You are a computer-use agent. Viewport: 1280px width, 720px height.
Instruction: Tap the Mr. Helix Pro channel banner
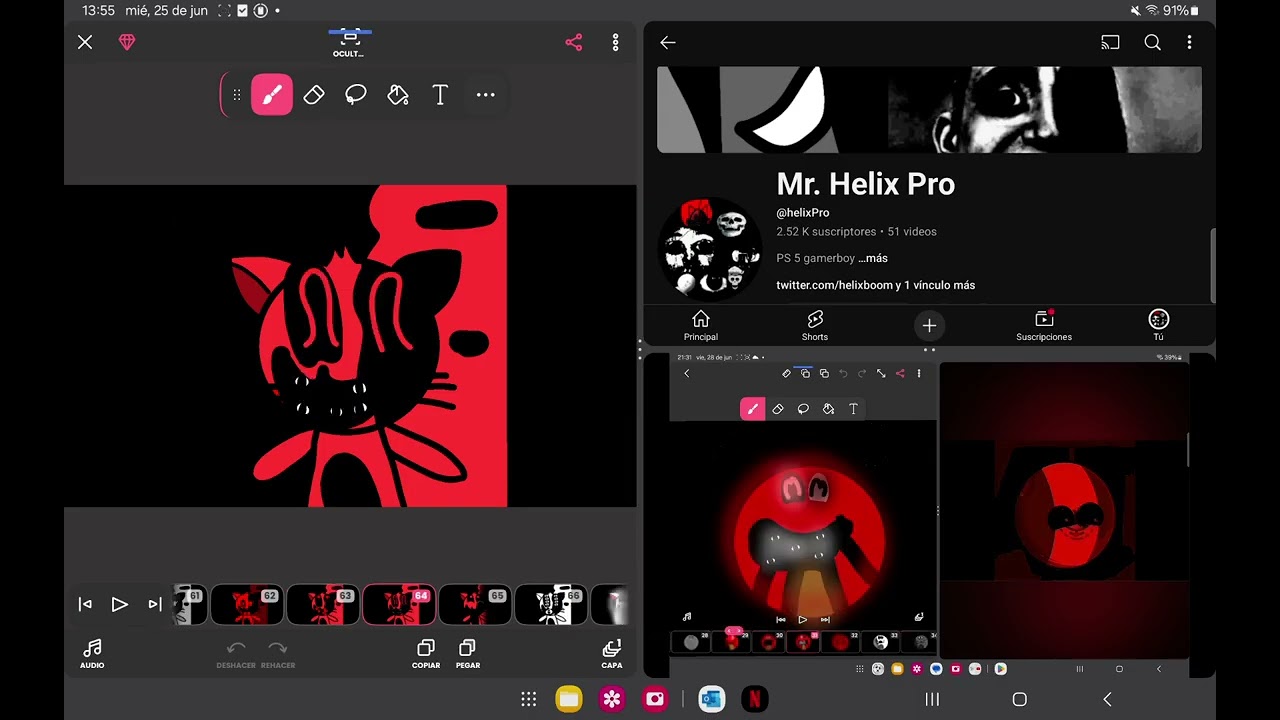point(929,110)
